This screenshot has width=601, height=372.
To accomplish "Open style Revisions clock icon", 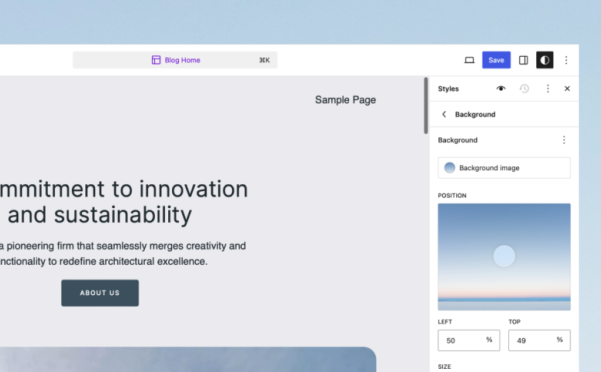I will point(524,88).
